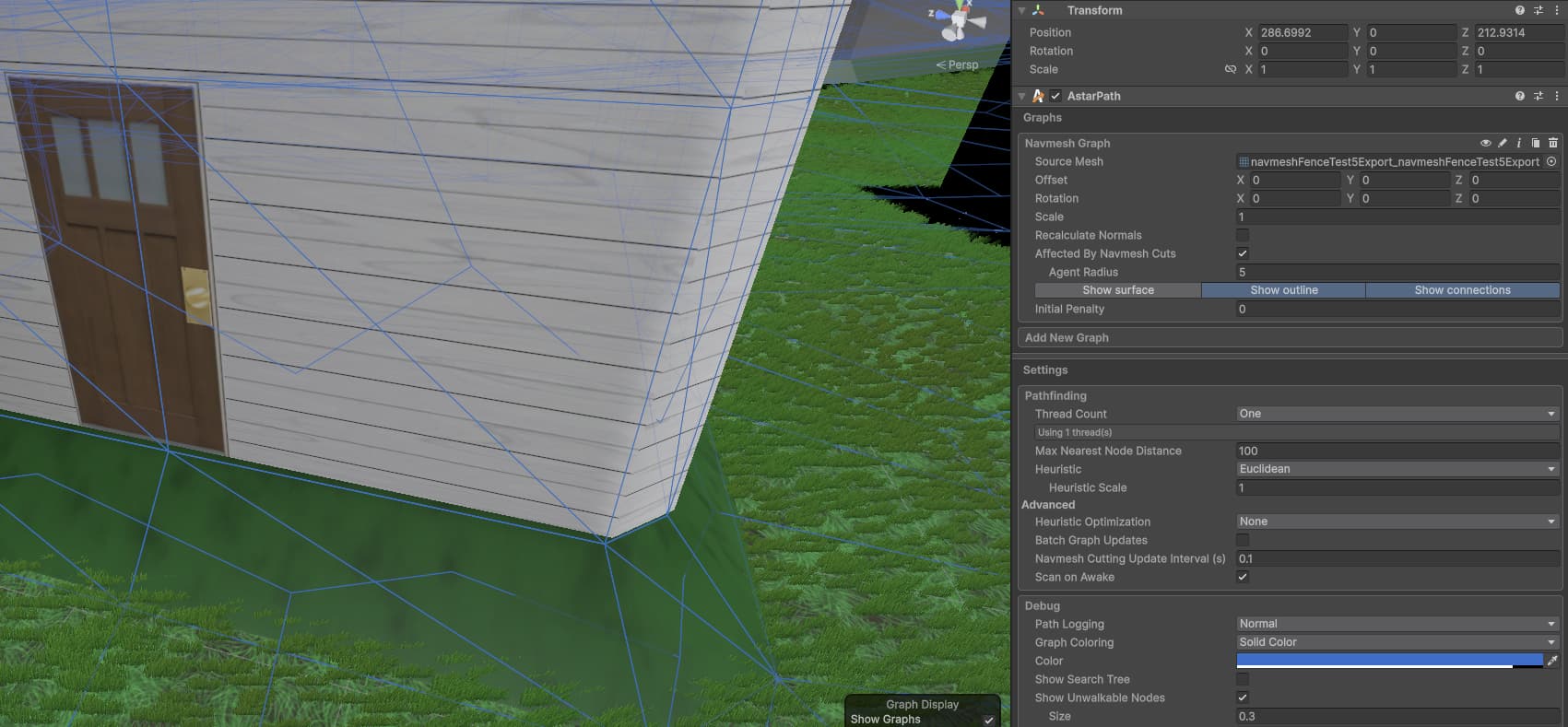This screenshot has width=1568, height=727.
Task: Toggle the Show connections button
Action: [x=1462, y=290]
